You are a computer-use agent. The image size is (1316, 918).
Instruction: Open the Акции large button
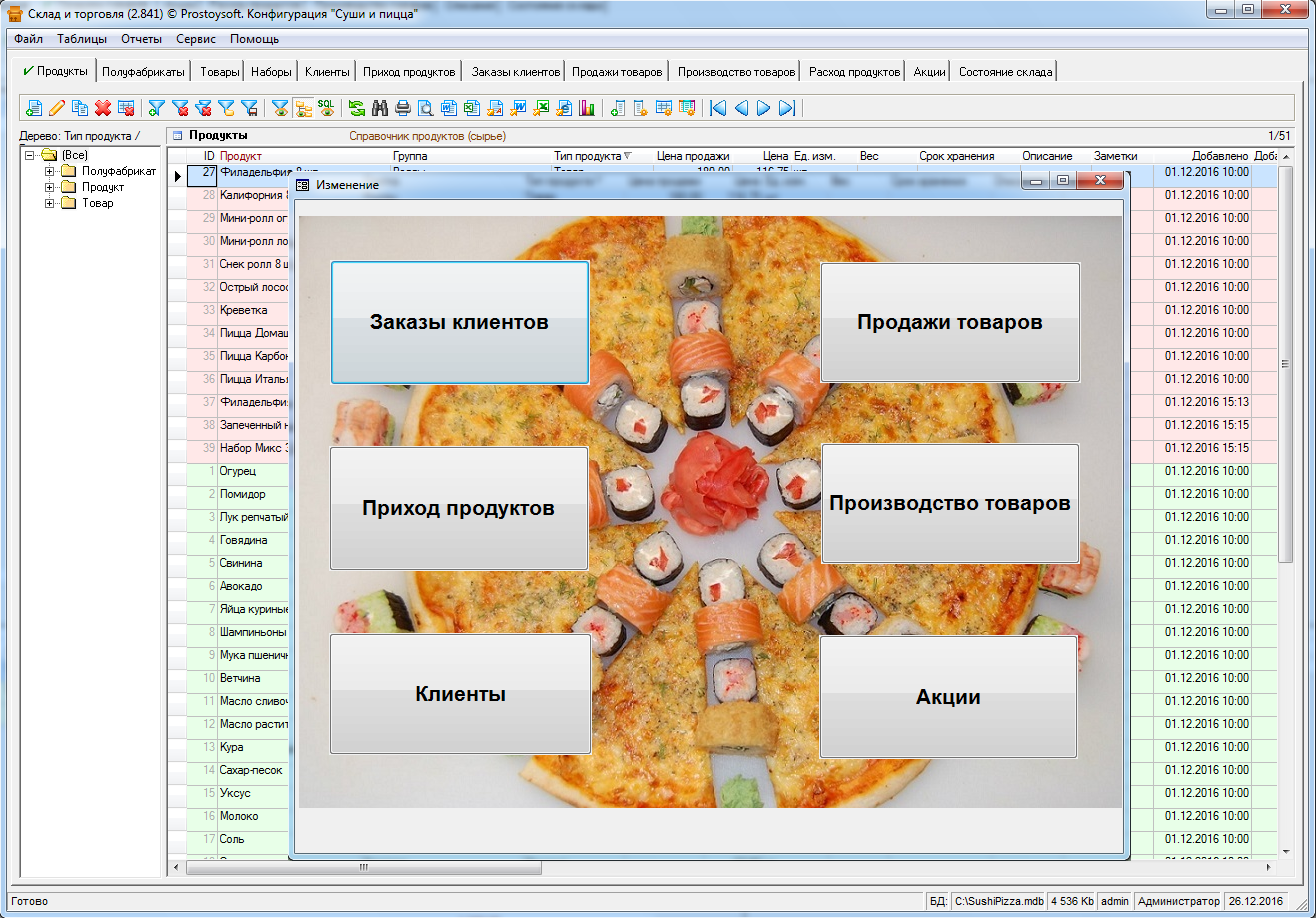[948, 697]
